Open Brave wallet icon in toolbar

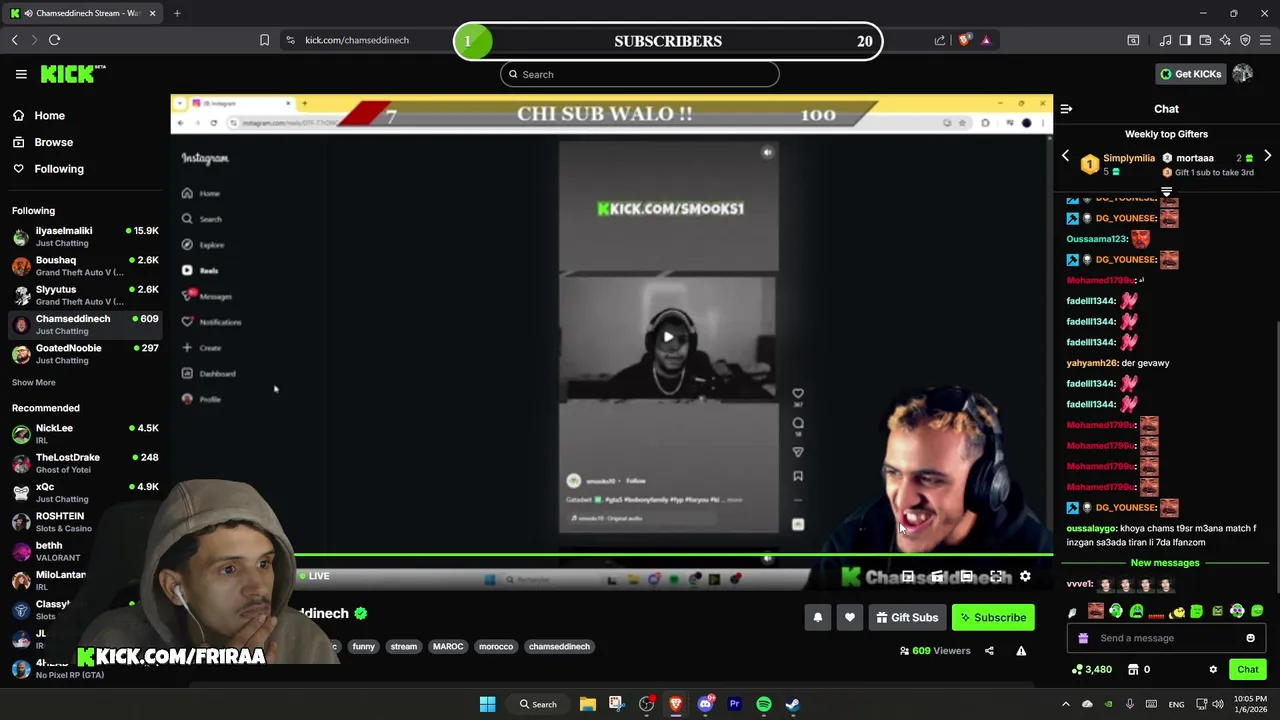[x=1205, y=40]
